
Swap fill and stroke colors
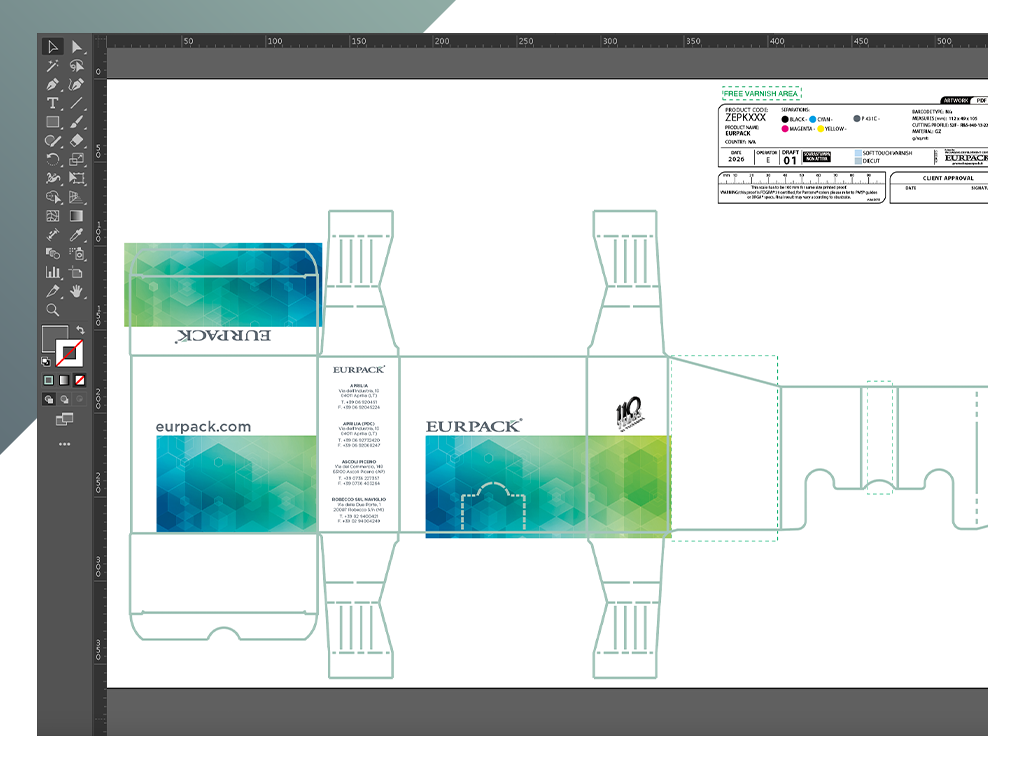[79, 331]
